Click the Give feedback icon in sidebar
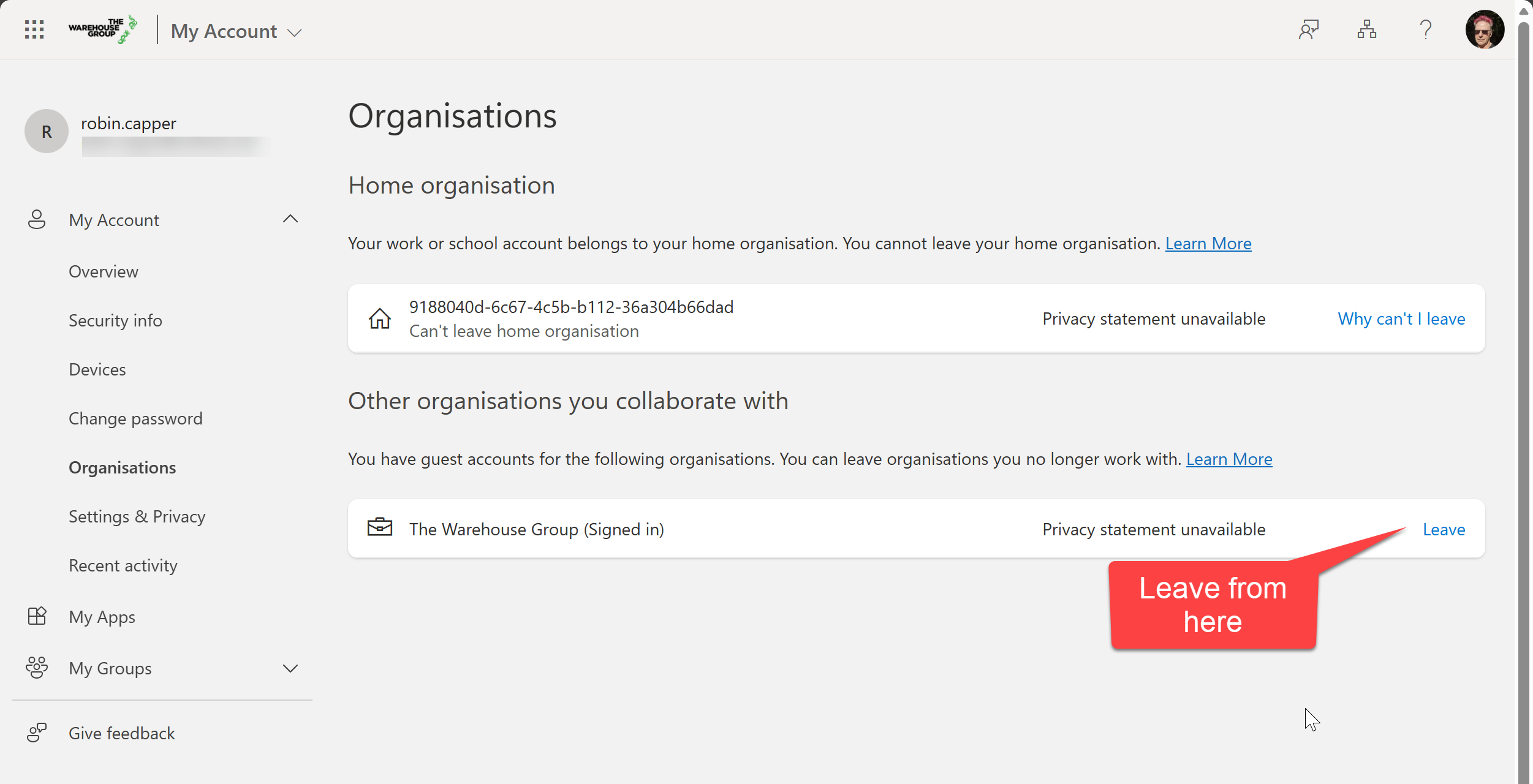This screenshot has width=1533, height=784. (37, 733)
